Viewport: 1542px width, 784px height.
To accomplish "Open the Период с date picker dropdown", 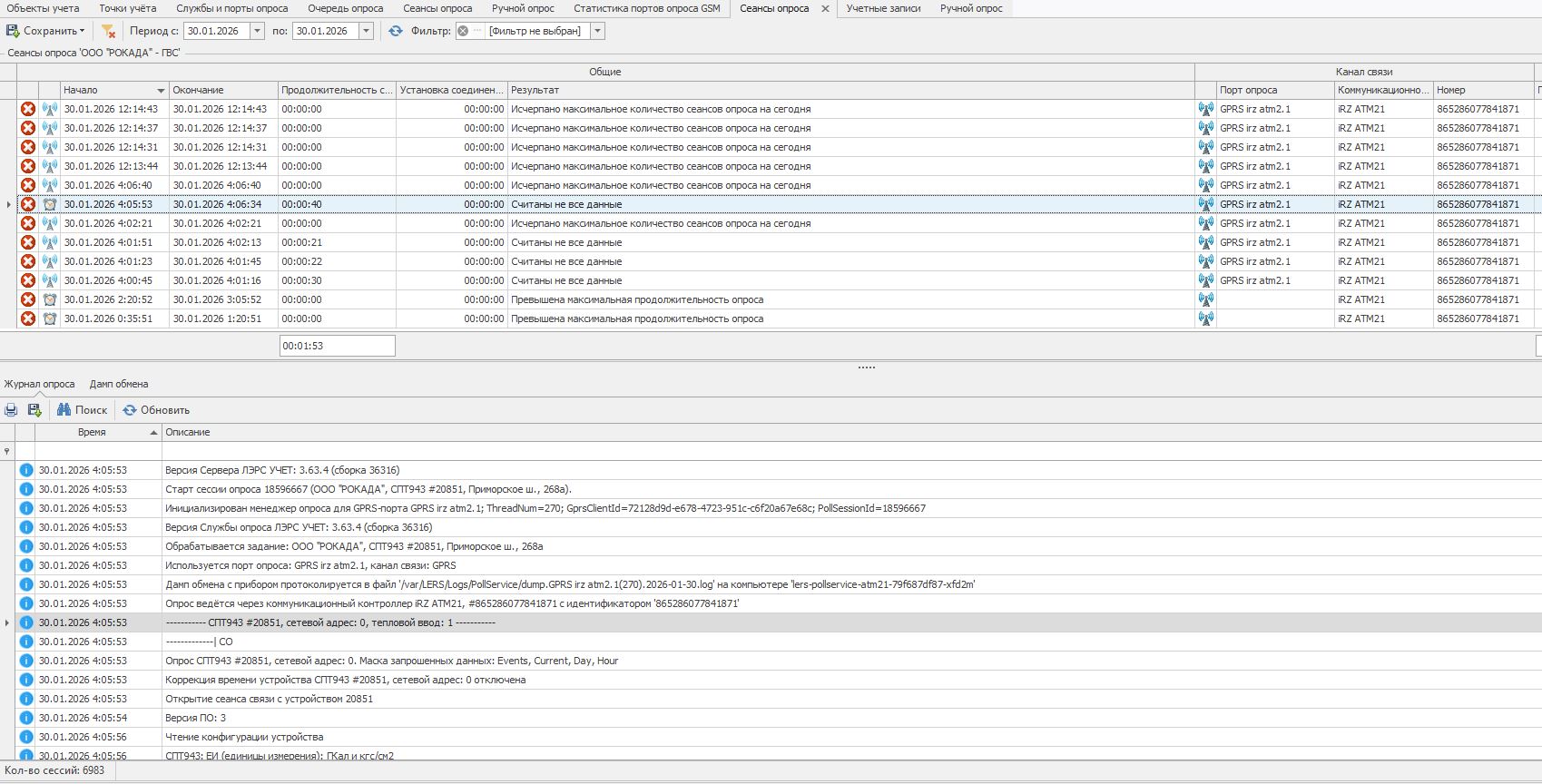I will click(x=257, y=31).
